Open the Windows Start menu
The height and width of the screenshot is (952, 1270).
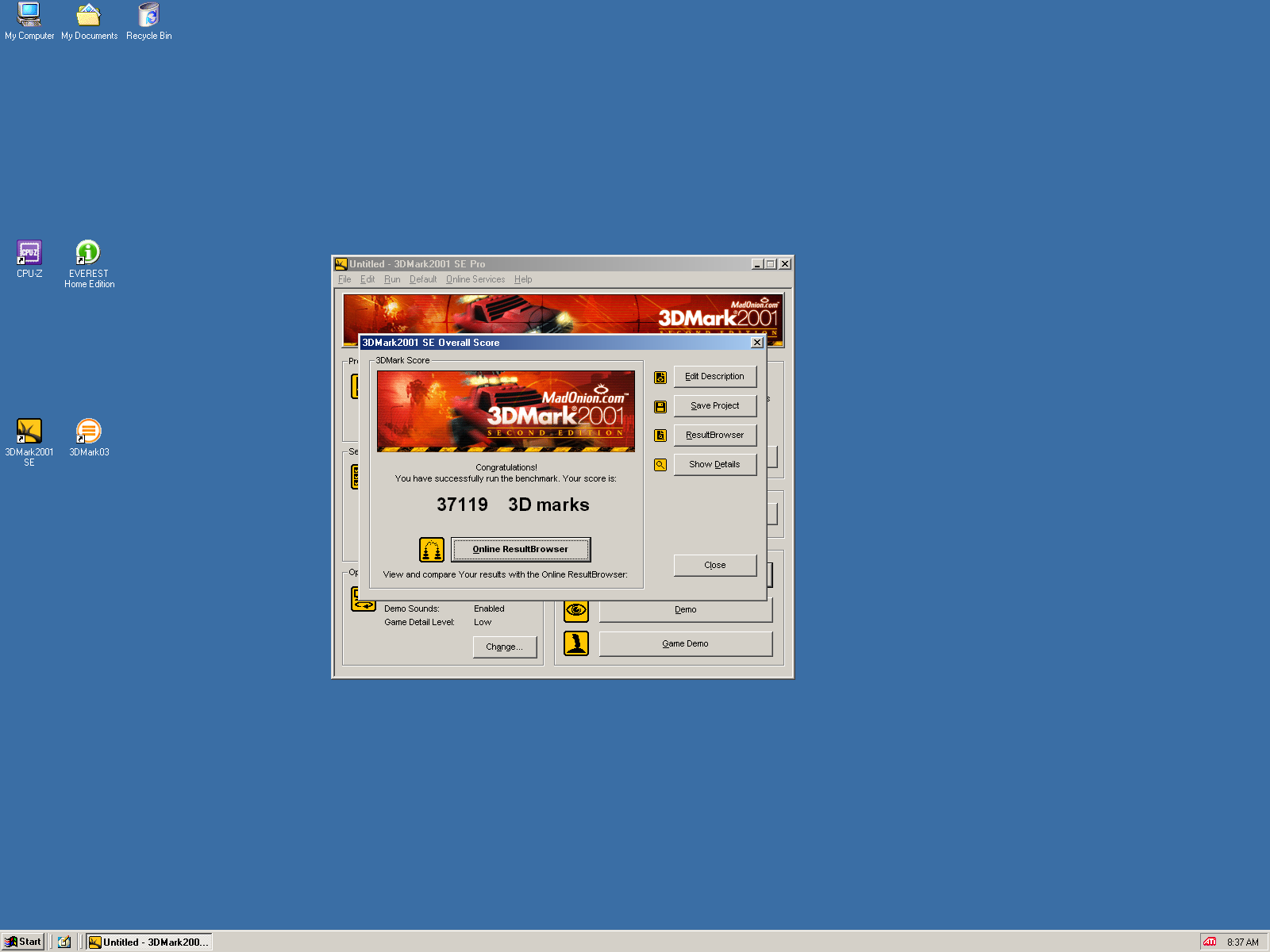point(23,942)
